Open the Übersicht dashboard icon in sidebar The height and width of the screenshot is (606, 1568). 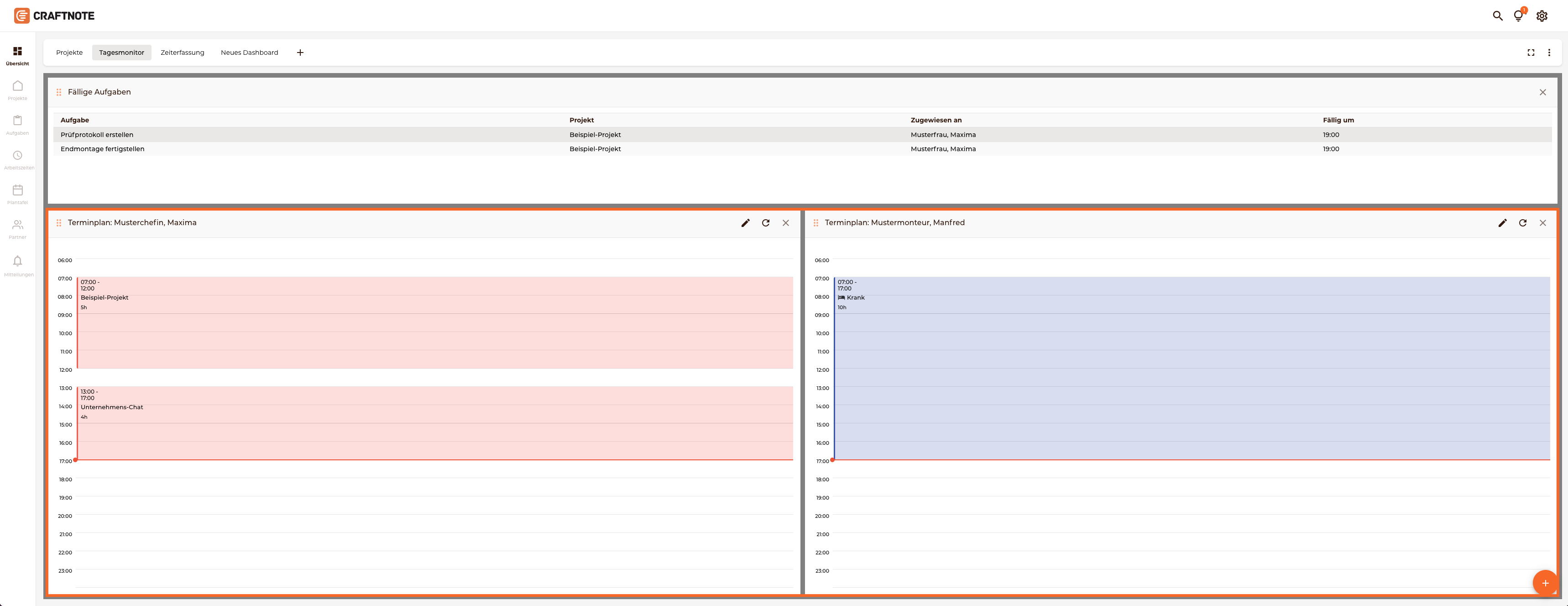(x=17, y=51)
